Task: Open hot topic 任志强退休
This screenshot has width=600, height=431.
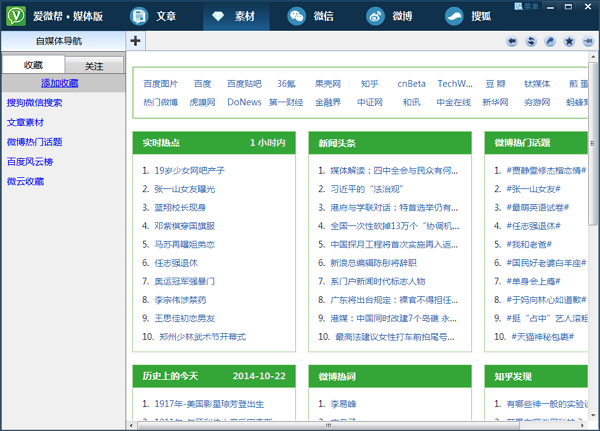Action: (176, 263)
